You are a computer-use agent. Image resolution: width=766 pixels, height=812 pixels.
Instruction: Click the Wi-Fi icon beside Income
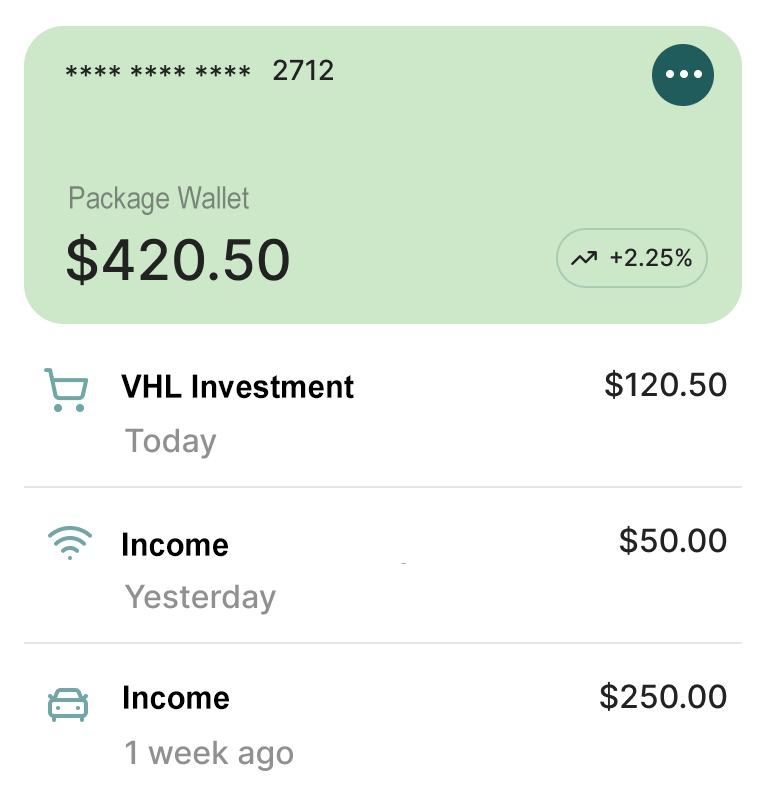click(69, 544)
